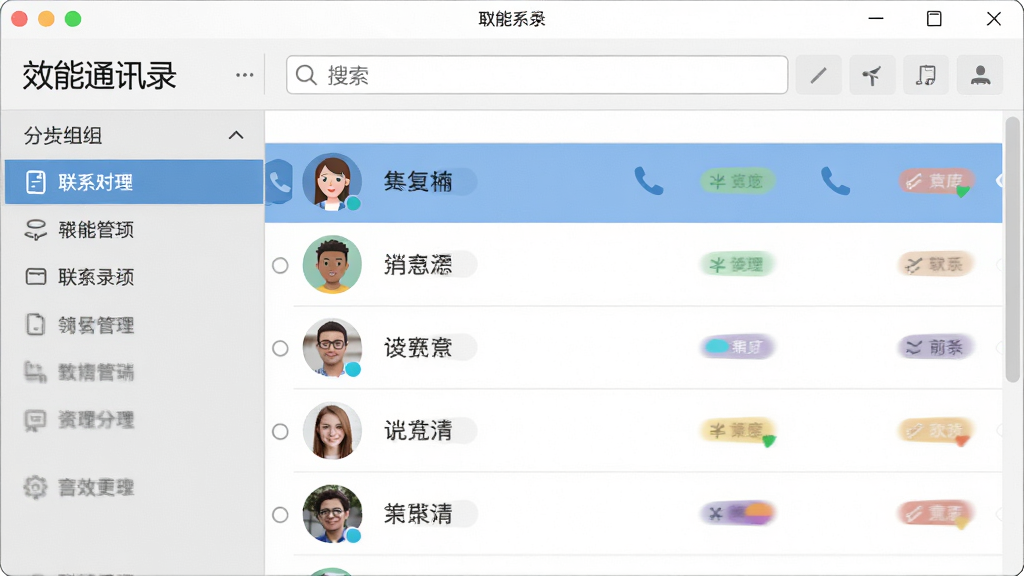Click the macOS yellow minimize button
Screen dimensions: 1024x576
46,19
